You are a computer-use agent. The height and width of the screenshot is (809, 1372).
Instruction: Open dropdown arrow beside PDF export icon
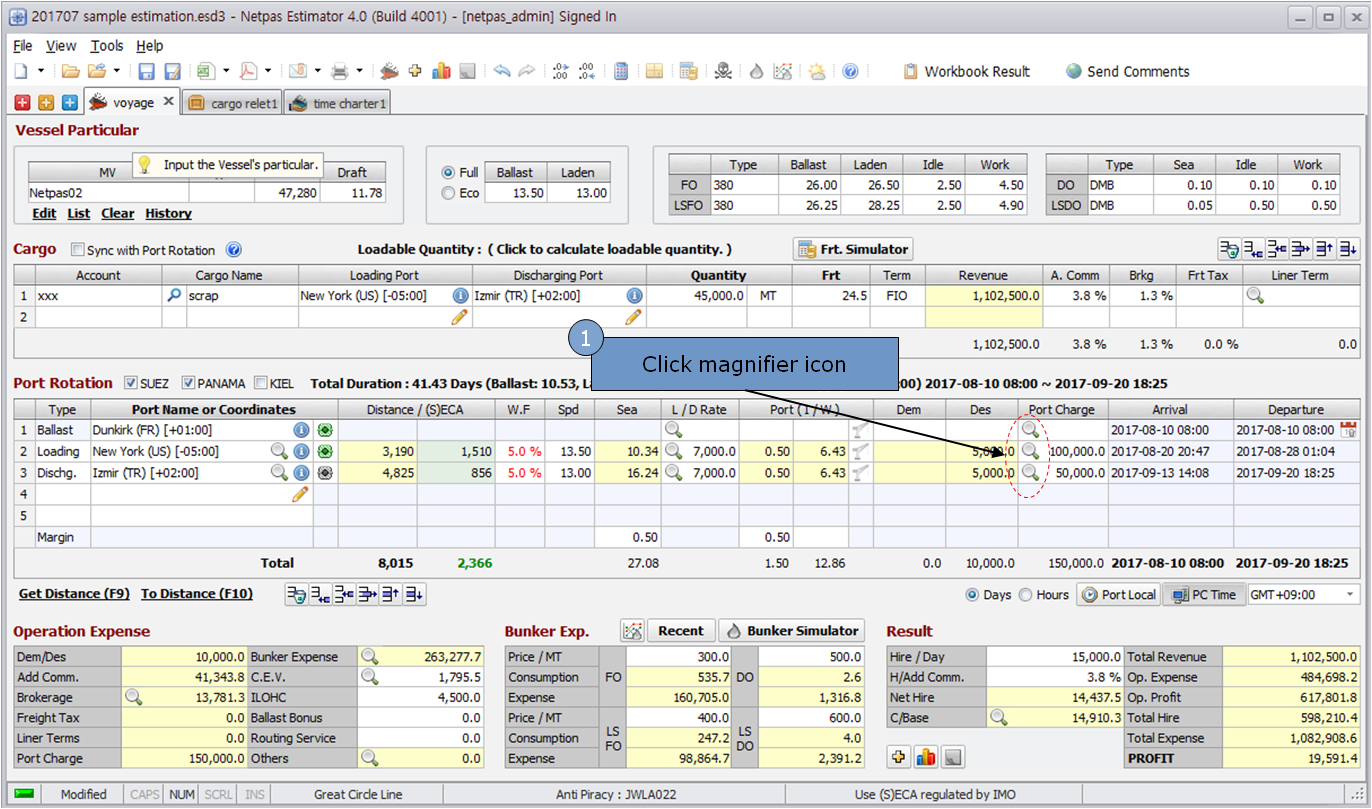pos(268,71)
